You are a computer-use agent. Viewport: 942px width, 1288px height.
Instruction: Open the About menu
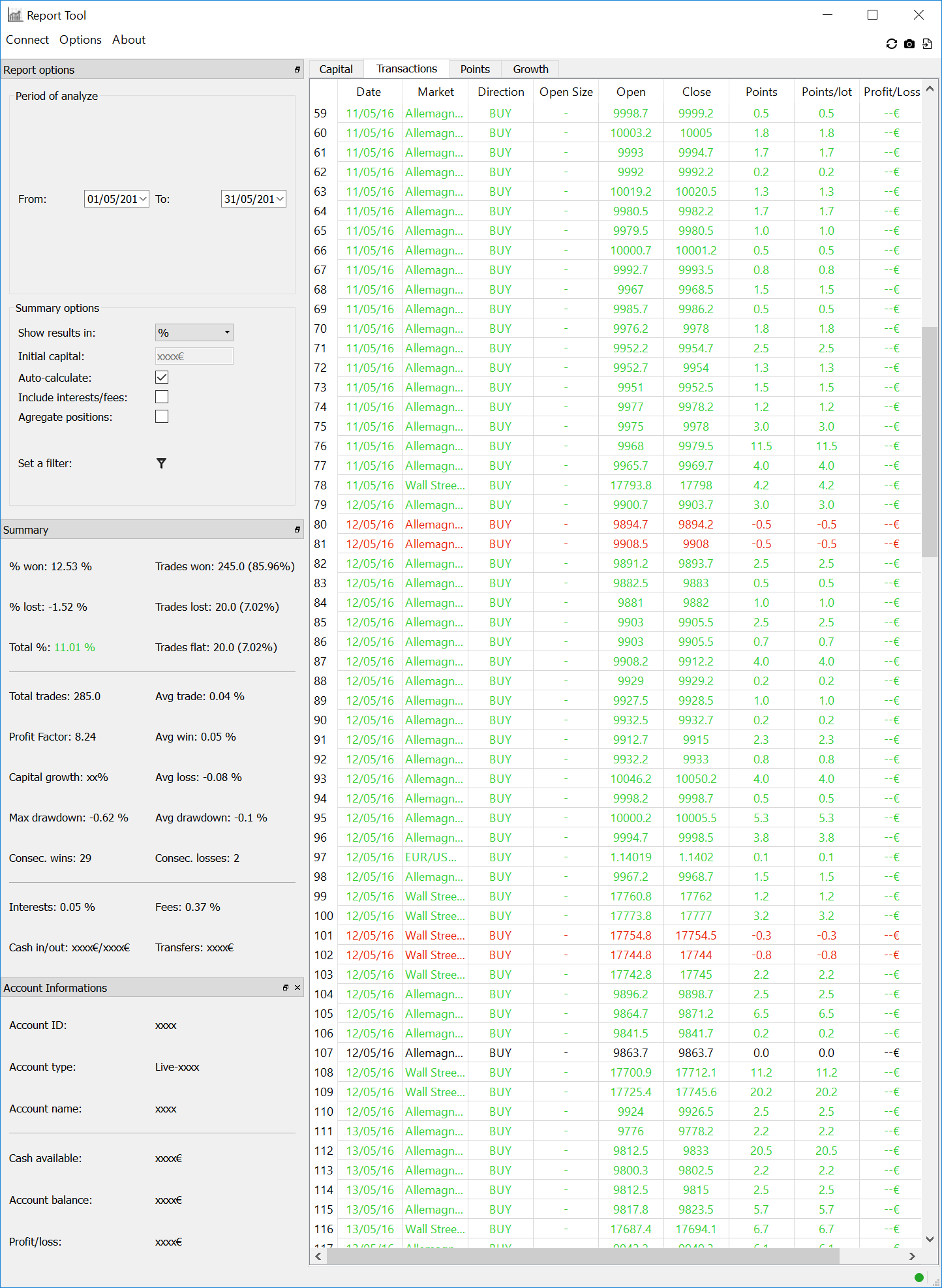[x=129, y=40]
